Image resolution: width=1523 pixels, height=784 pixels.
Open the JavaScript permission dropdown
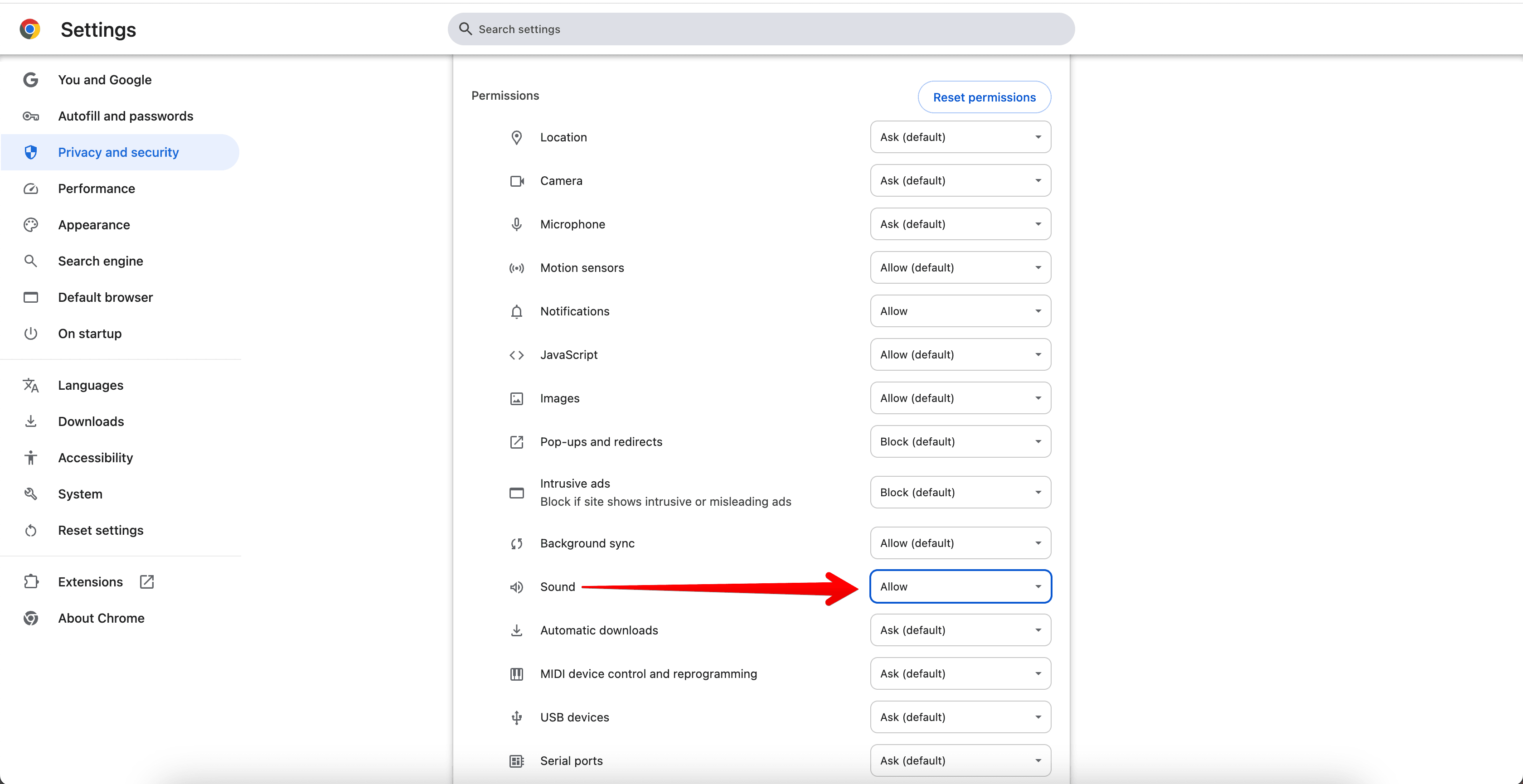coord(960,355)
